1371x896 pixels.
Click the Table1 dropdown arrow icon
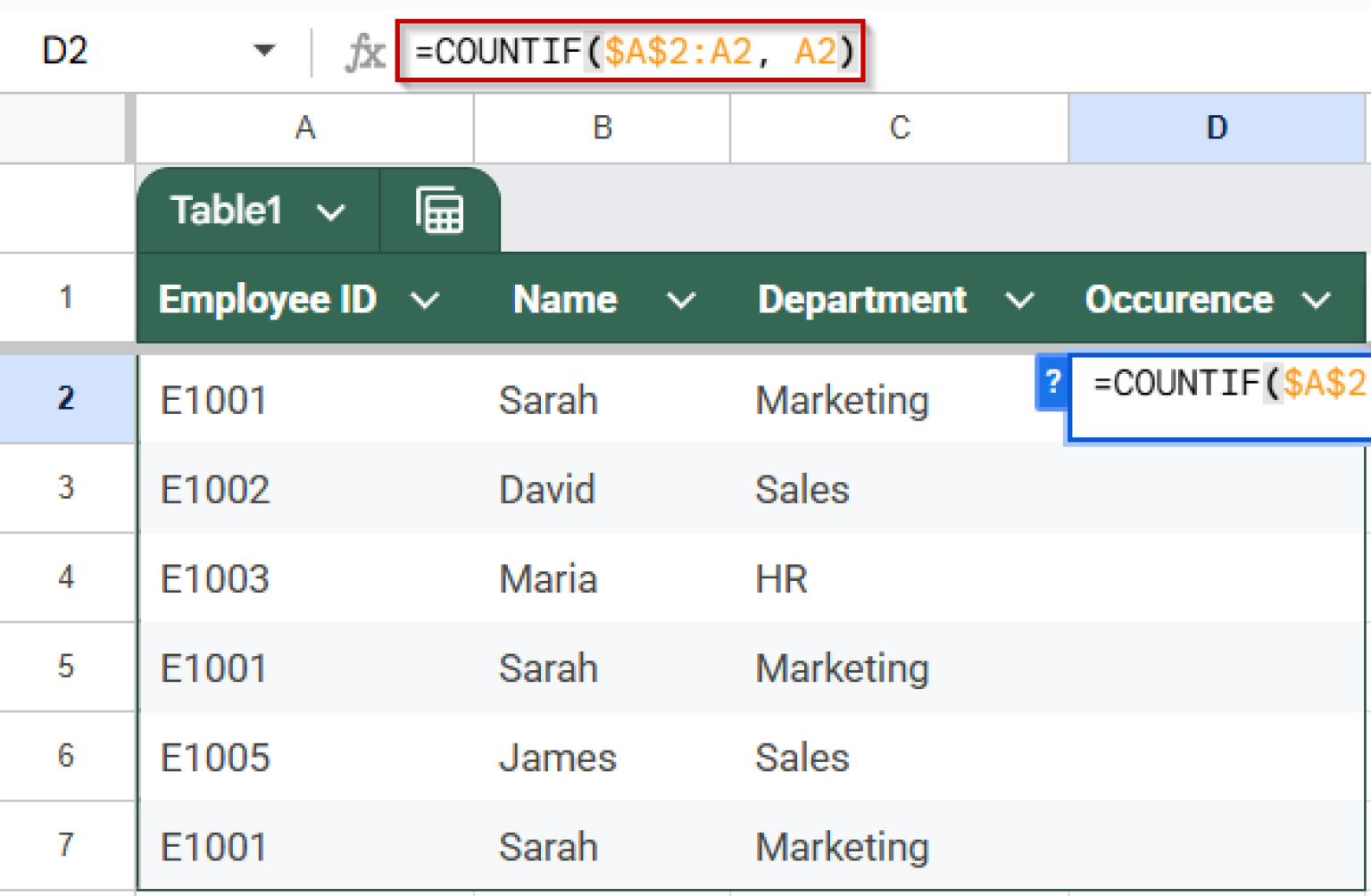[x=331, y=212]
